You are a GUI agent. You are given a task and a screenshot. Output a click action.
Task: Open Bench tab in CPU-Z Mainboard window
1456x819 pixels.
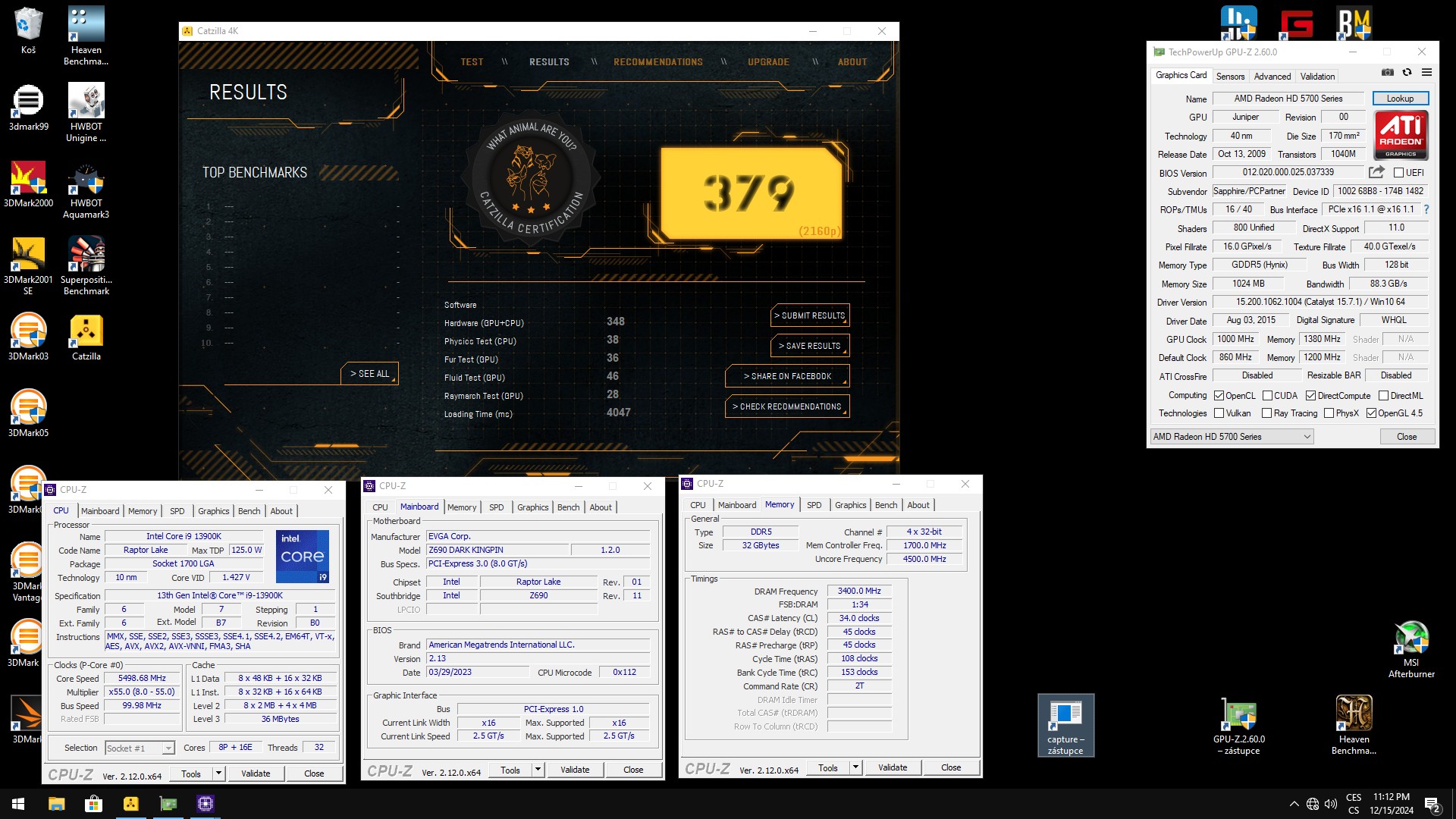click(568, 507)
